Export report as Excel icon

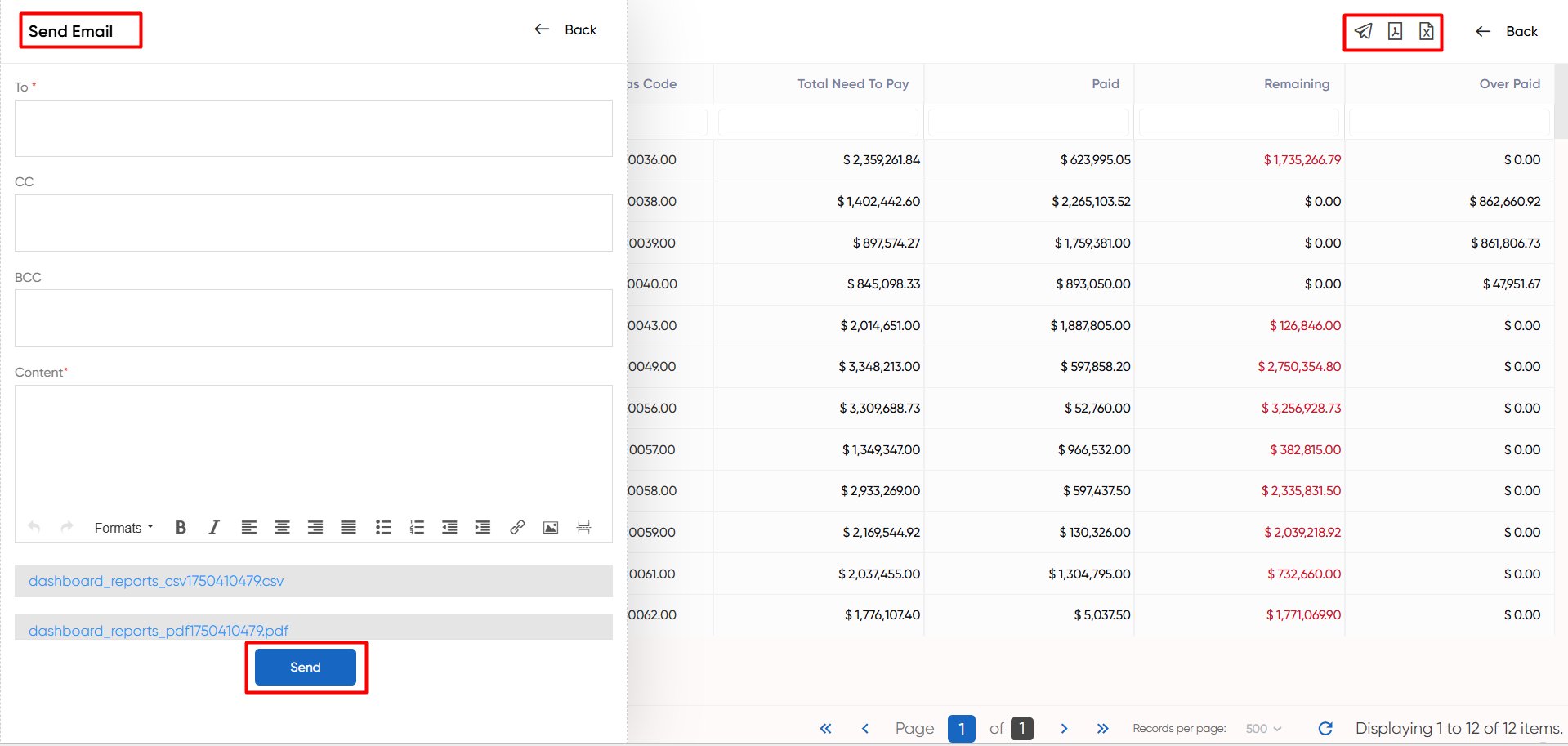[1426, 31]
